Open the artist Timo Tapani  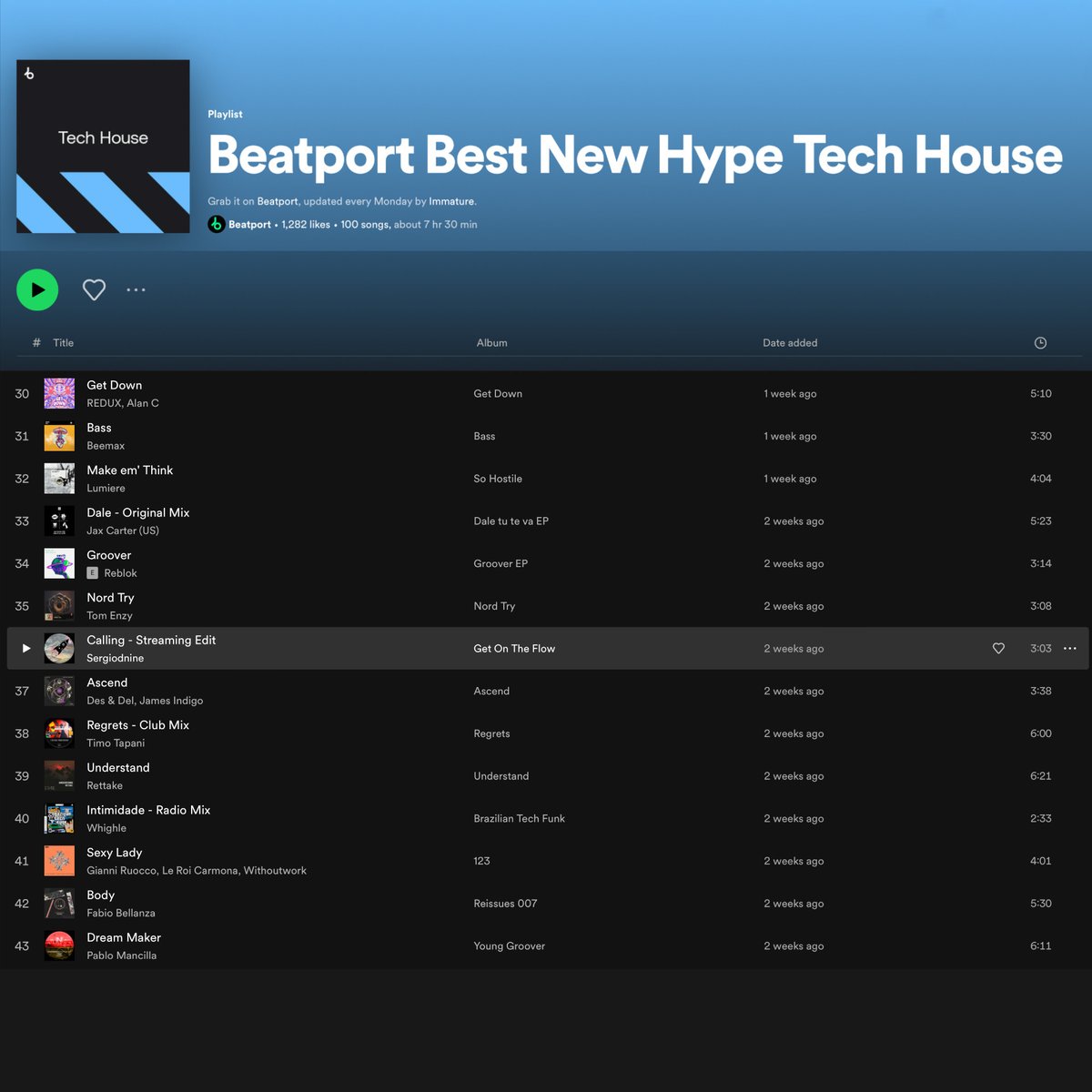(116, 743)
